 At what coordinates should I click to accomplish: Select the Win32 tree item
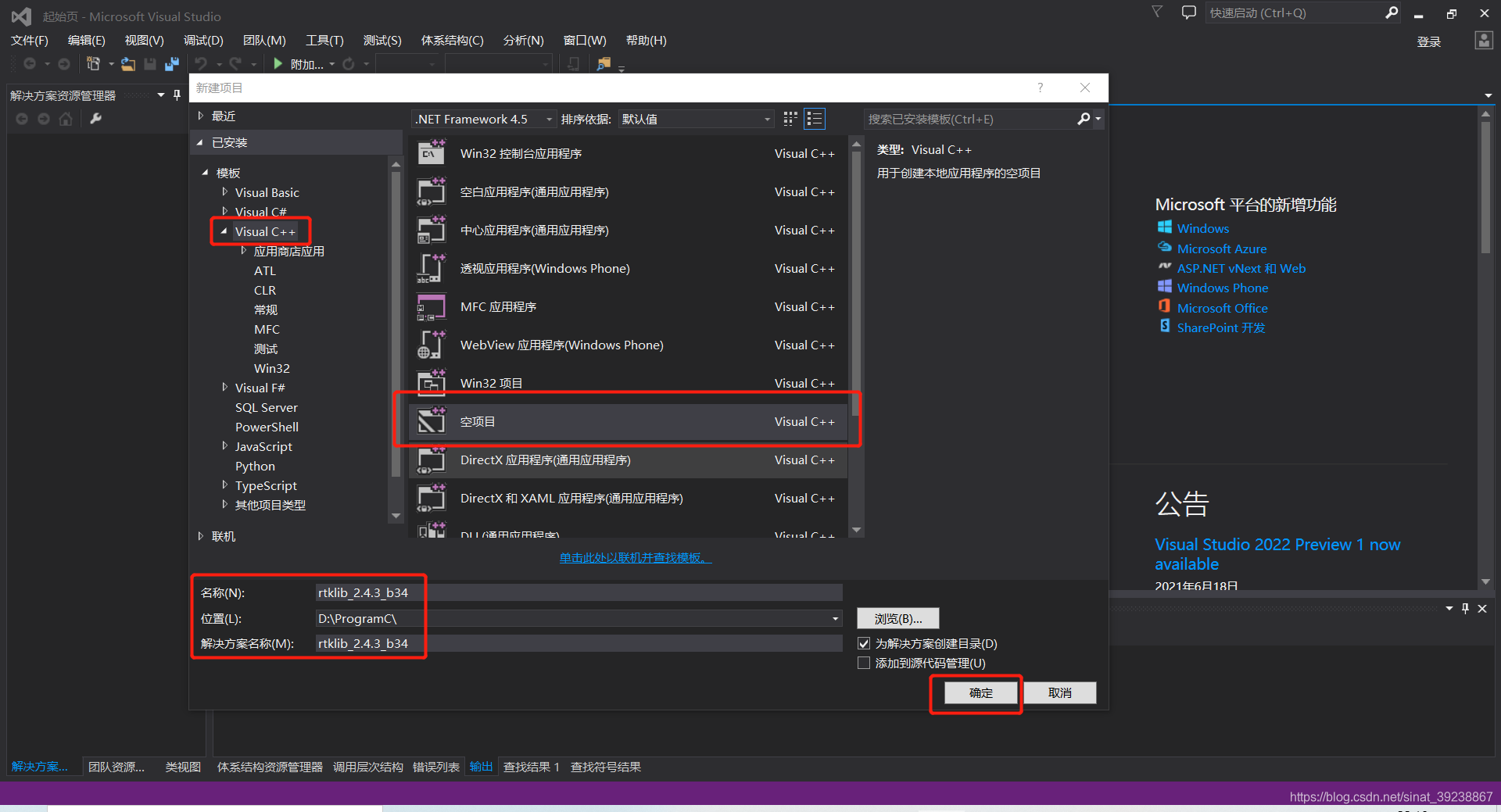tap(272, 368)
